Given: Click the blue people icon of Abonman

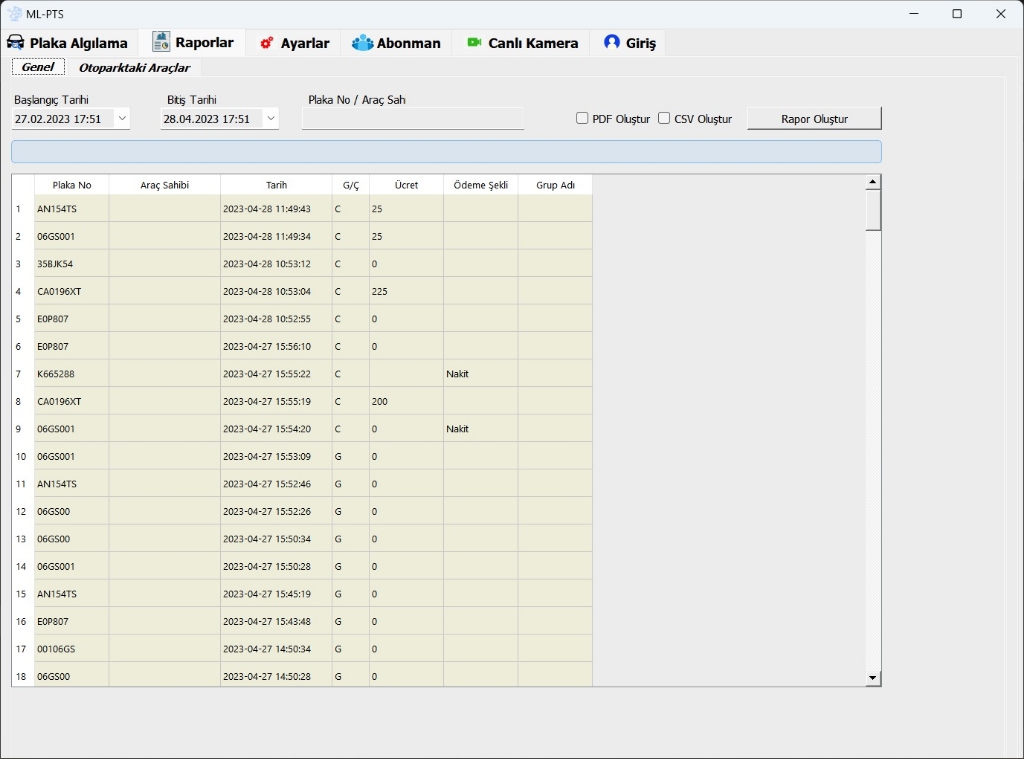Looking at the screenshot, I should [362, 43].
